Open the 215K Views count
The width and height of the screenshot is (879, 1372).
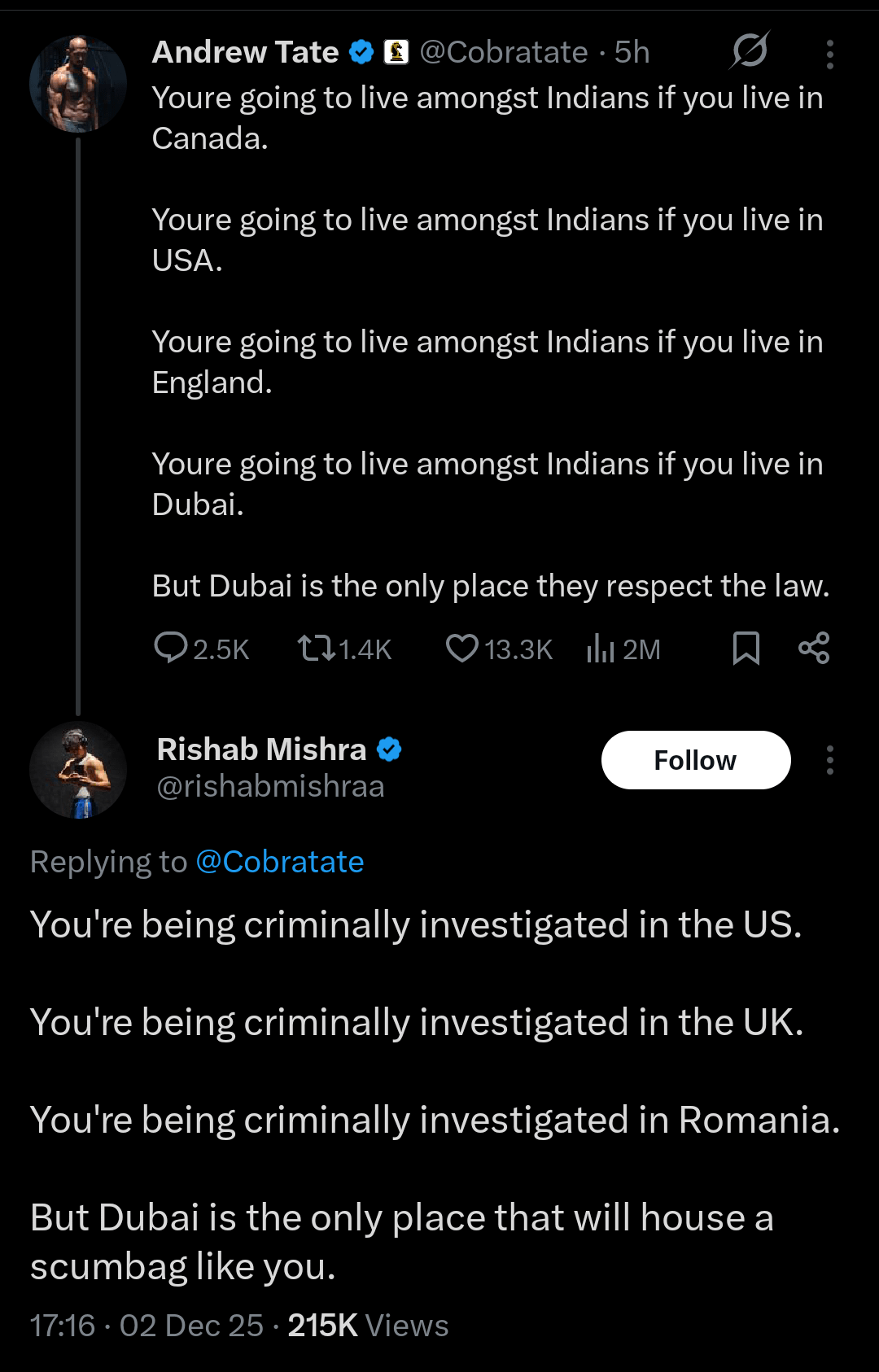[x=368, y=1326]
